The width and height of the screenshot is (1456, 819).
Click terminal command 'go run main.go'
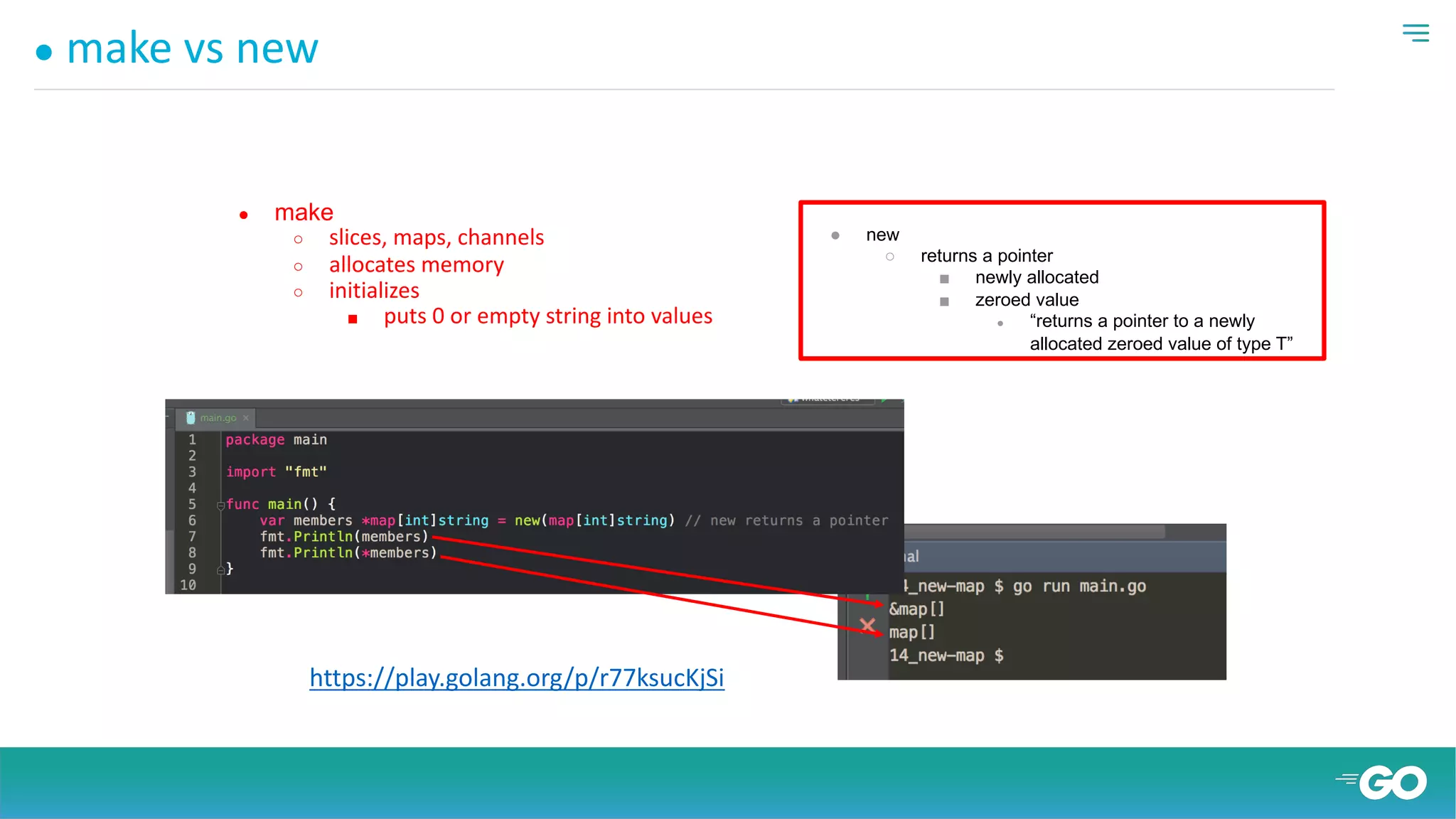1079,587
